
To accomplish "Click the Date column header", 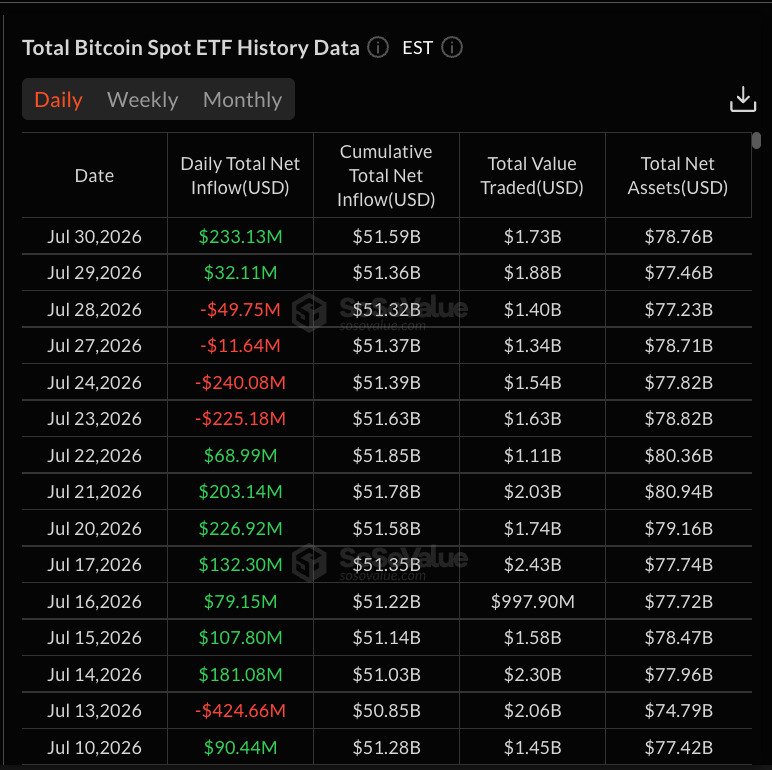I will point(95,176).
